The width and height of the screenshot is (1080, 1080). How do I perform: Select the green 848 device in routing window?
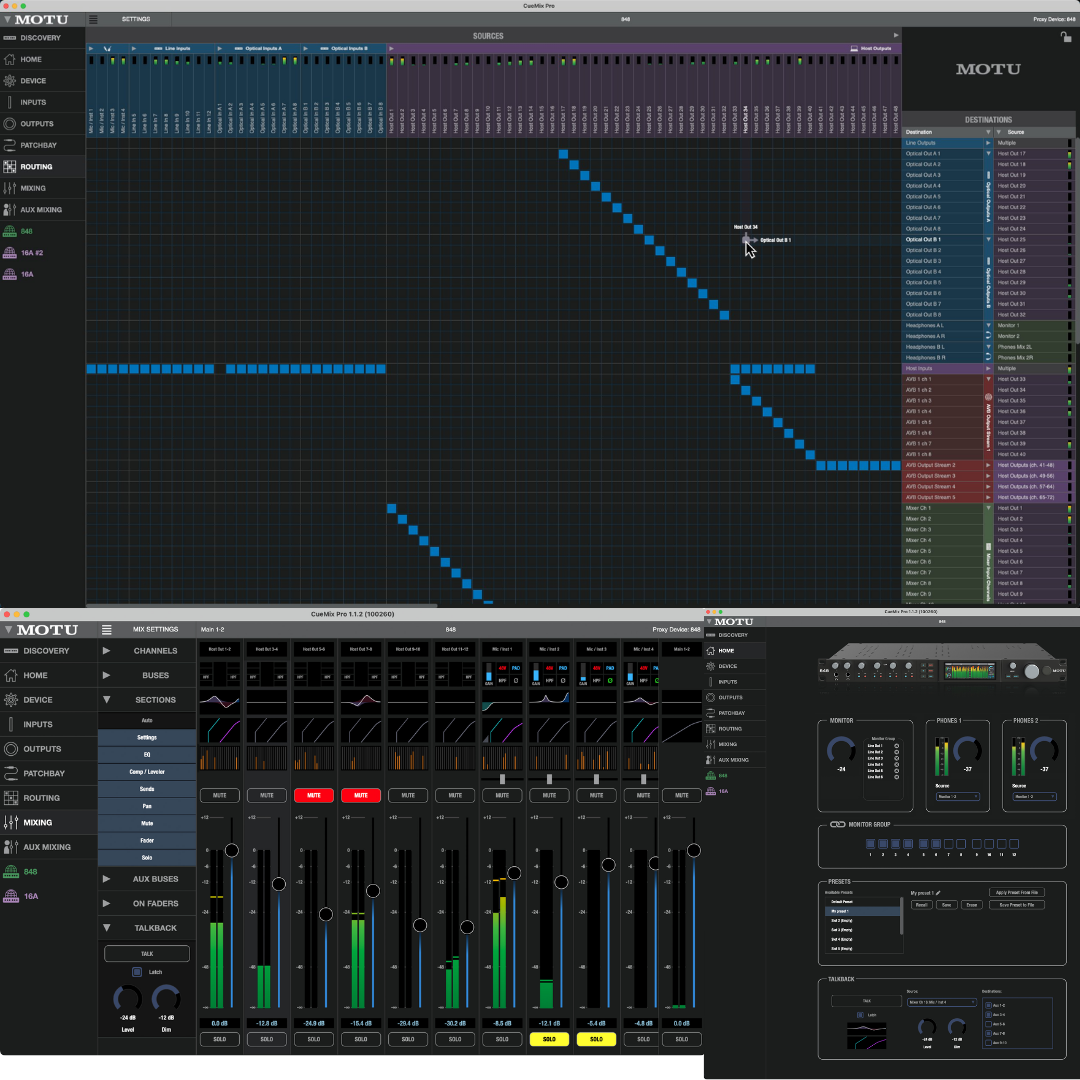pos(43,231)
